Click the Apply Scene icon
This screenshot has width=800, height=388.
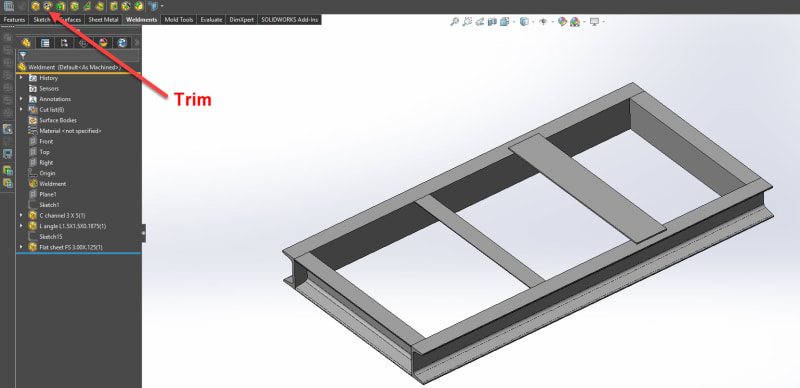click(575, 21)
